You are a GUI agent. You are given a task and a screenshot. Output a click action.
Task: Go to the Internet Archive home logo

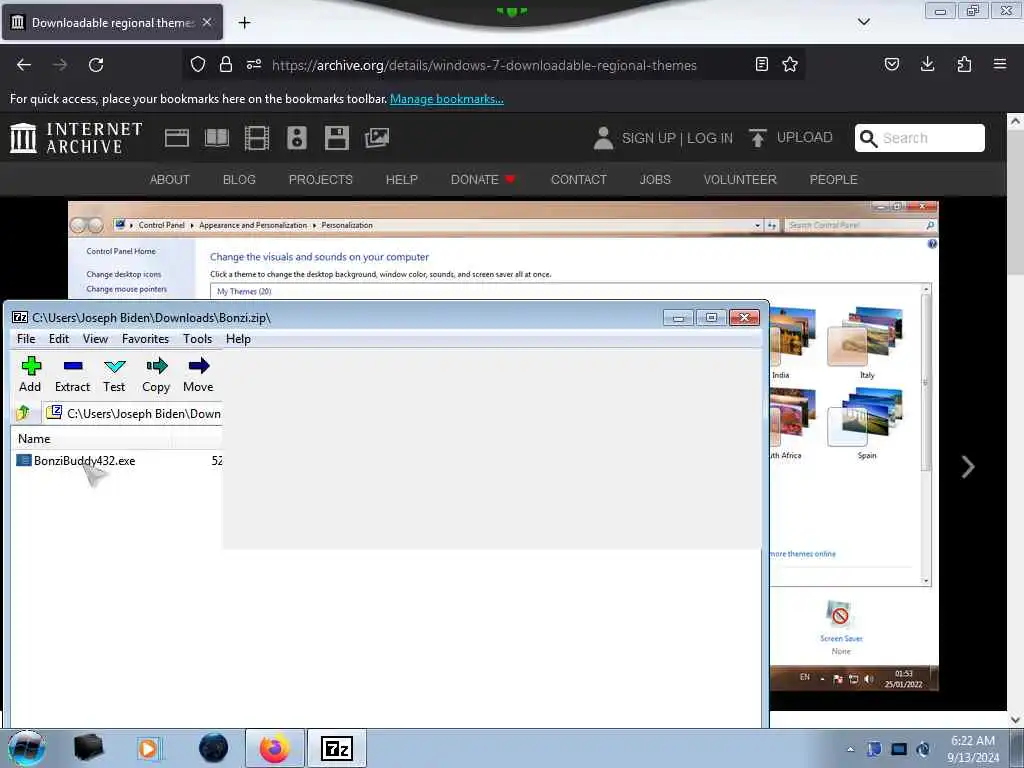coord(76,138)
